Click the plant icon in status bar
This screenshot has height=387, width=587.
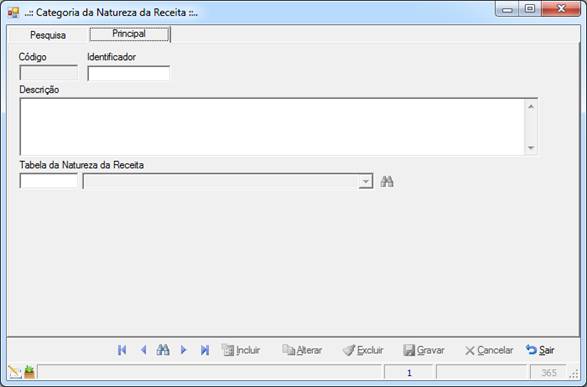coord(29,372)
